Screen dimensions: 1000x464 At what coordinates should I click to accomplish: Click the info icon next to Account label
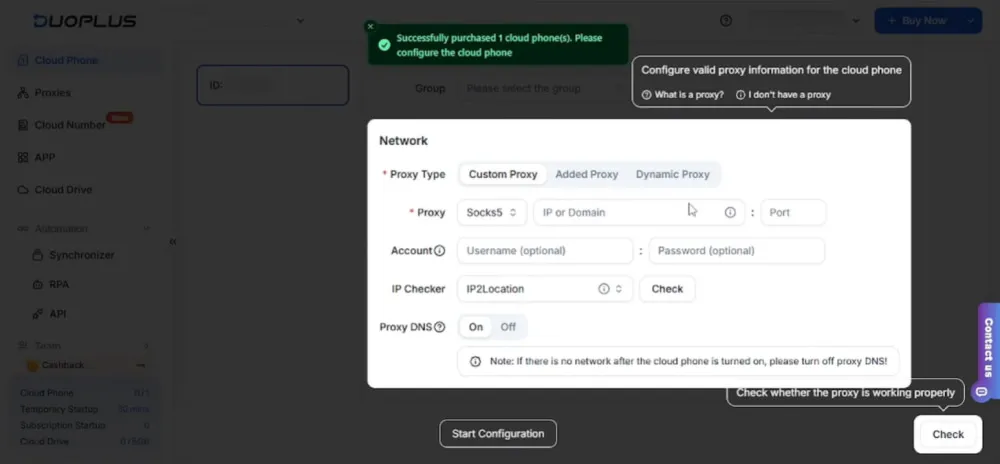point(439,250)
